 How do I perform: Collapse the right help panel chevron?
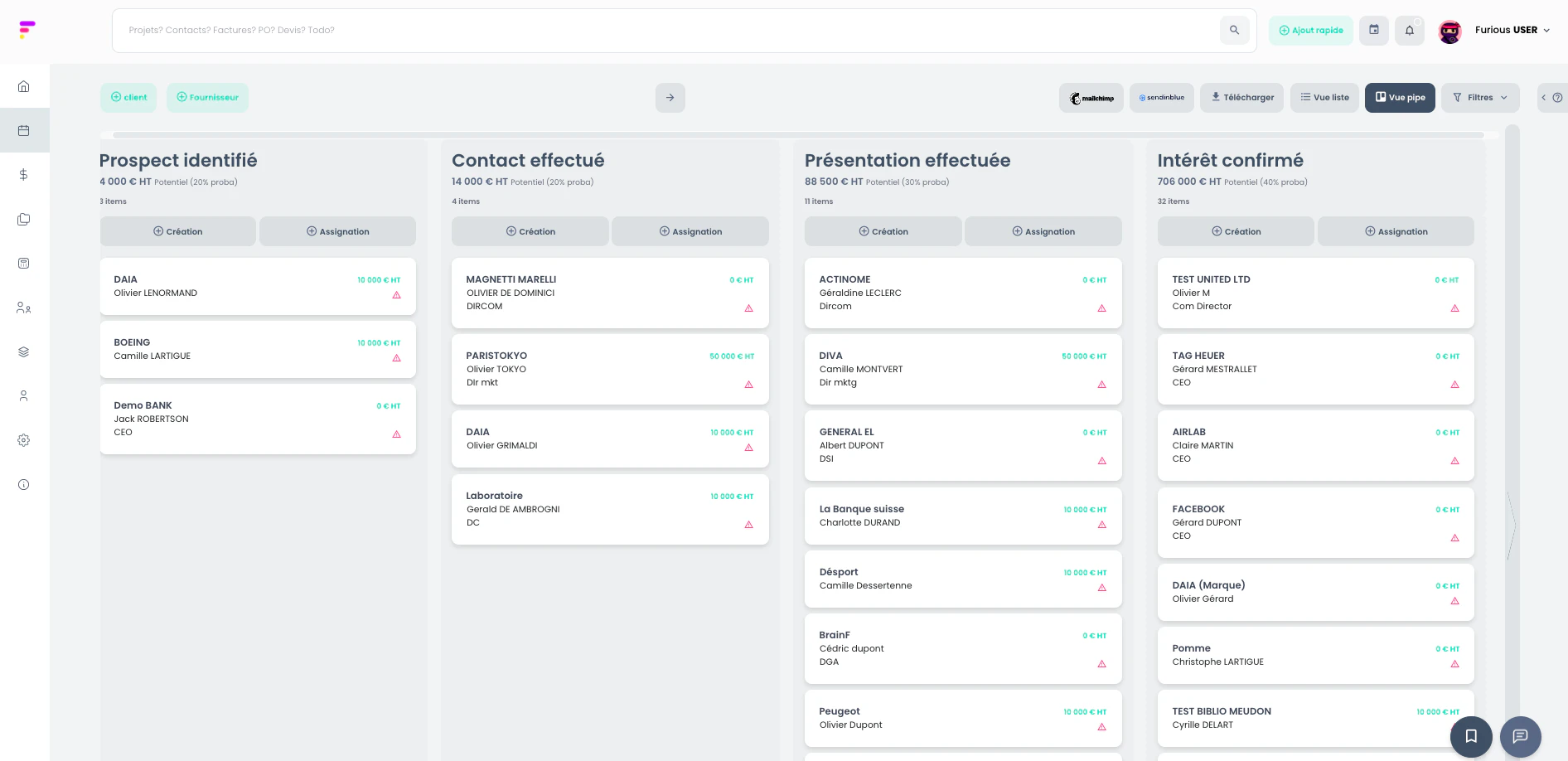pyautogui.click(x=1543, y=98)
